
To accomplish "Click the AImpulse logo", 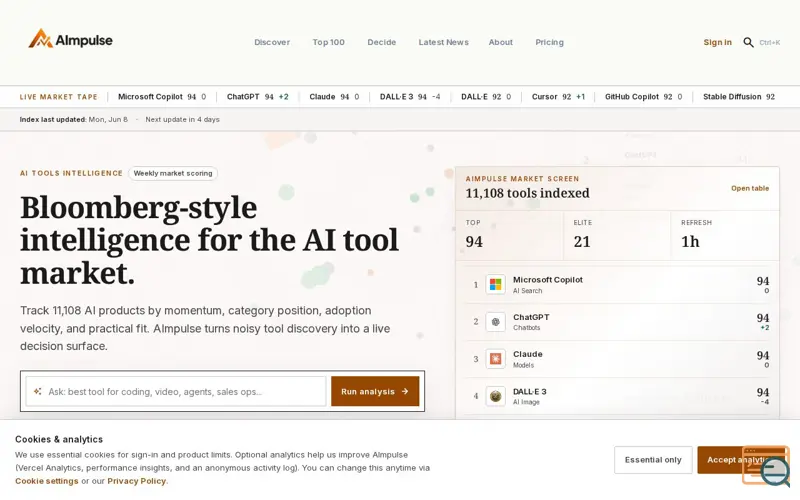I will [x=70, y=39].
